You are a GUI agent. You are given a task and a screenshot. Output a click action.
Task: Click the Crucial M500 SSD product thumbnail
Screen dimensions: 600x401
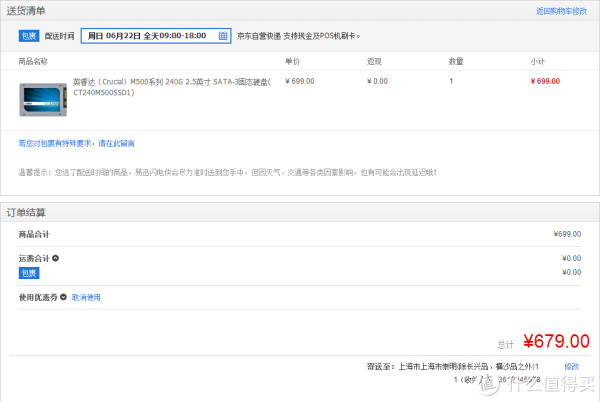click(x=43, y=99)
